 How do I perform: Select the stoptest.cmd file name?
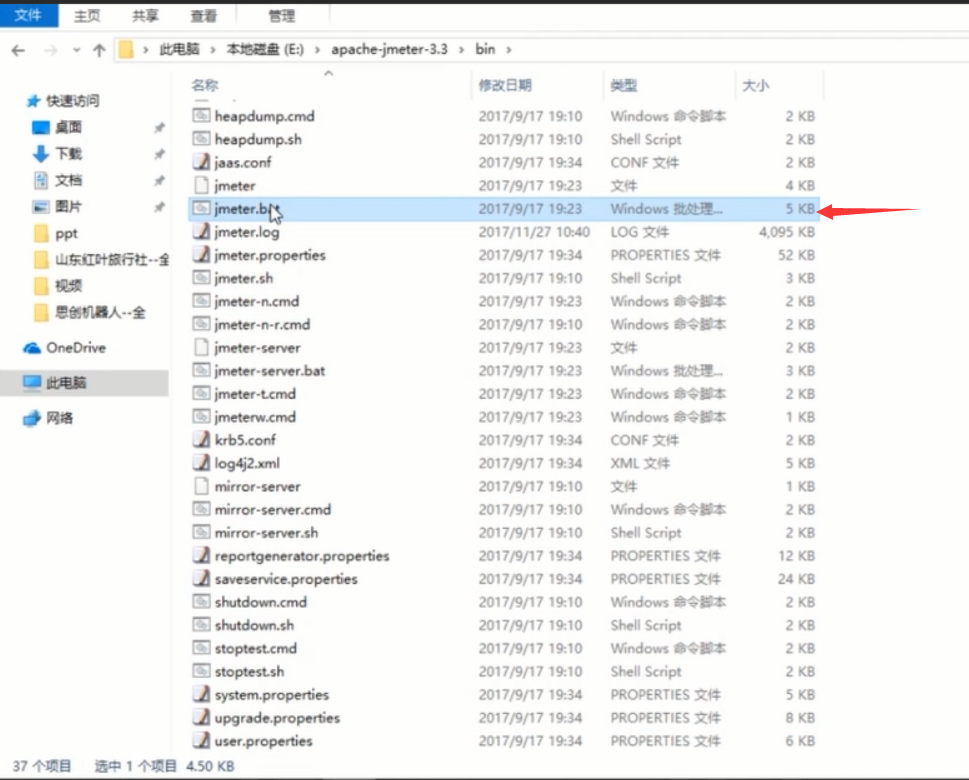click(256, 648)
